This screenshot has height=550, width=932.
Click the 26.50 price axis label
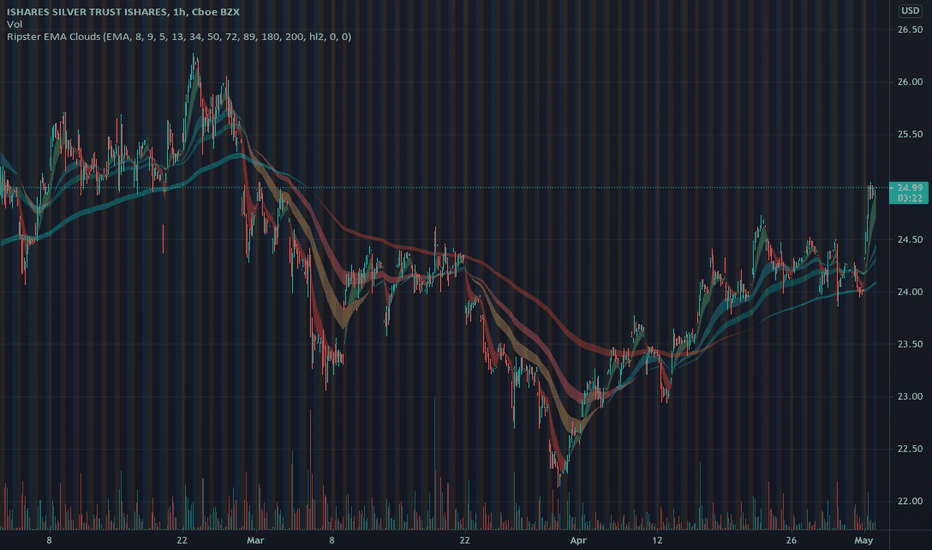click(x=910, y=30)
